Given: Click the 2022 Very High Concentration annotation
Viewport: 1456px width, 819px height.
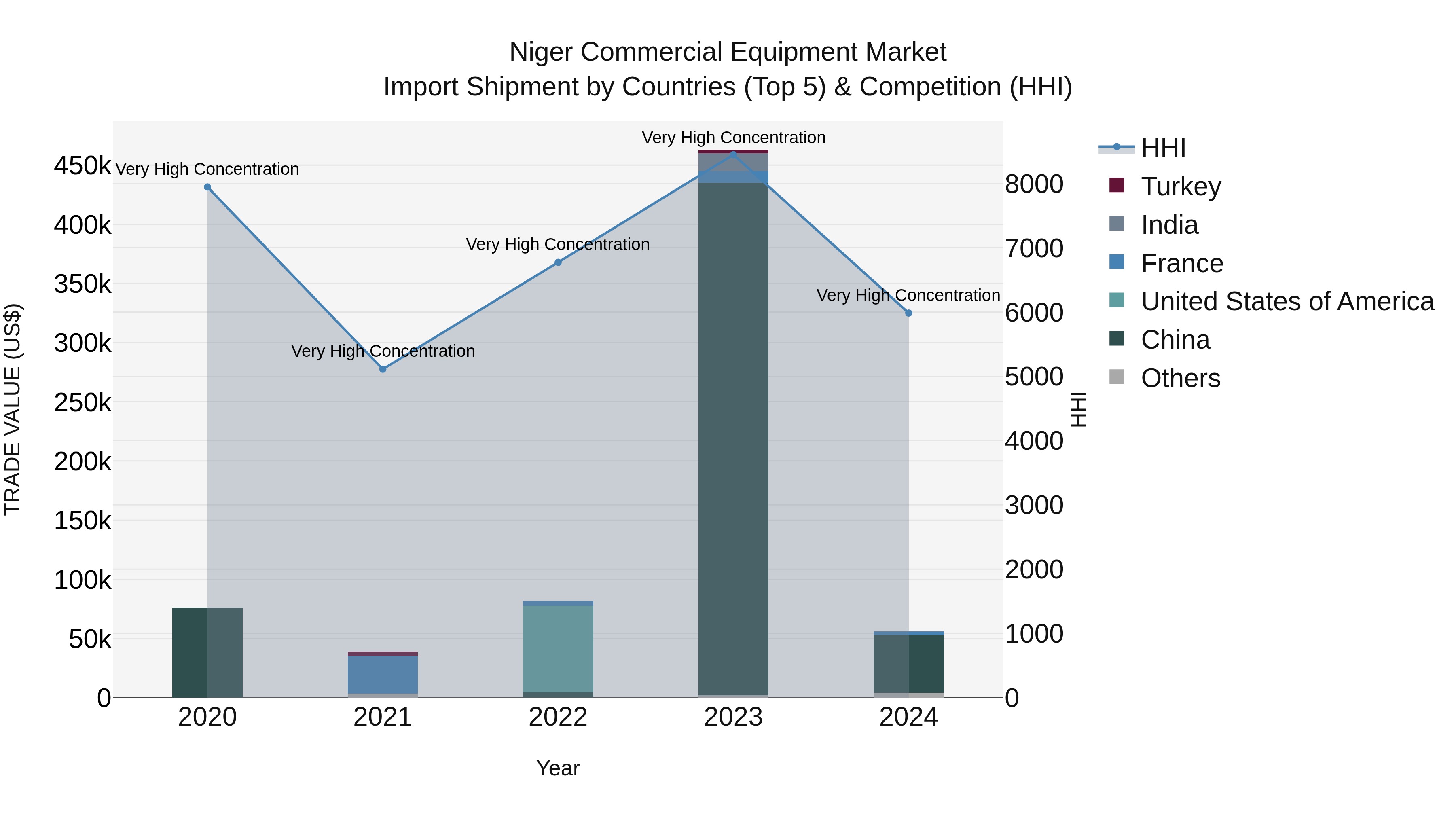Looking at the screenshot, I should tap(558, 244).
